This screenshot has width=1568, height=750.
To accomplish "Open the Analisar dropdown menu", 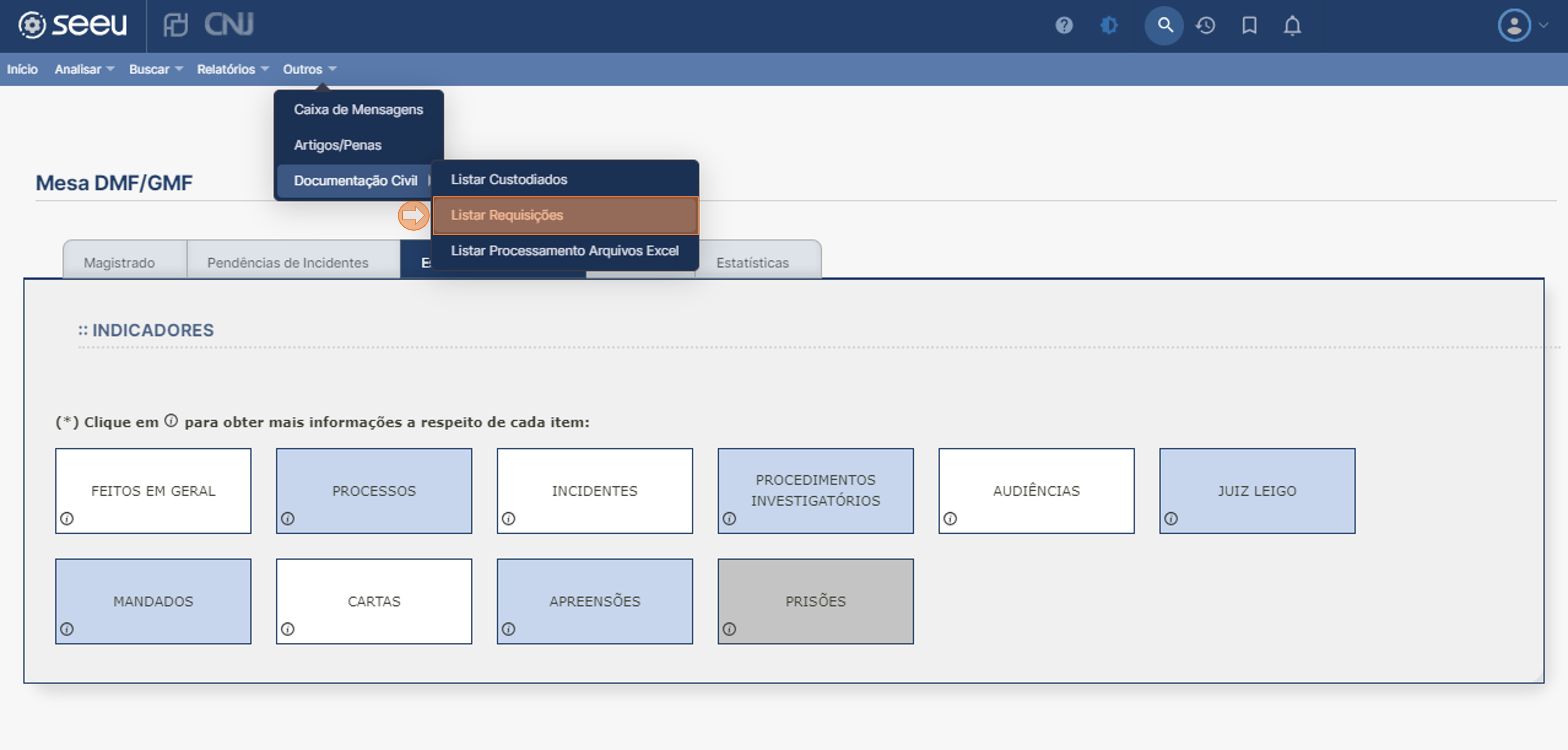I will 84,69.
